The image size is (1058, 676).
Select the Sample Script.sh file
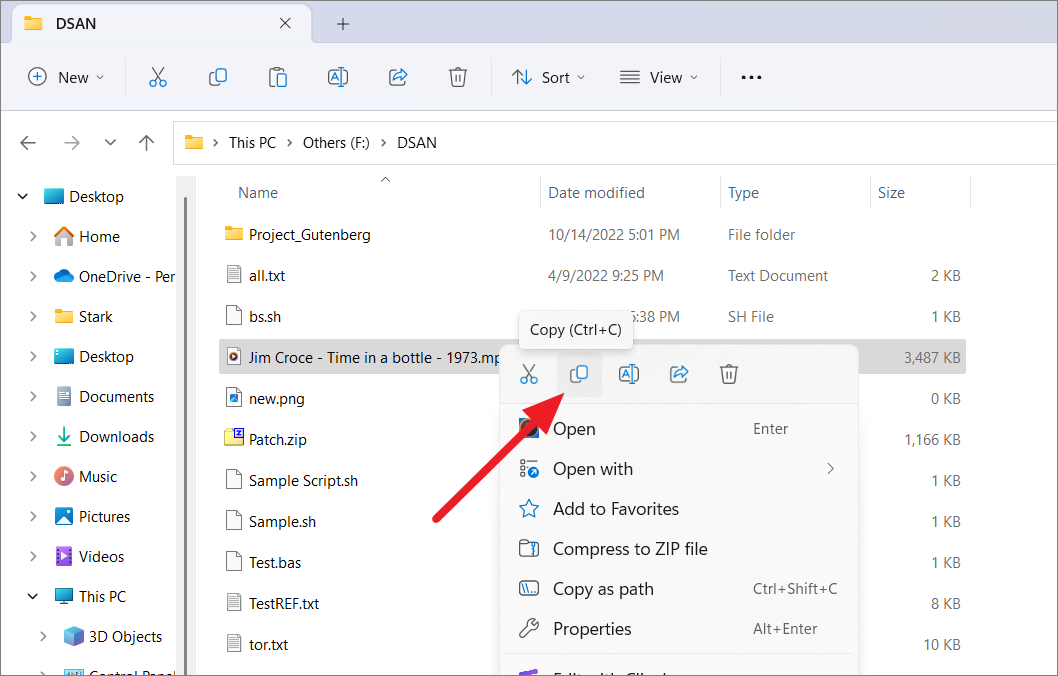(x=303, y=481)
